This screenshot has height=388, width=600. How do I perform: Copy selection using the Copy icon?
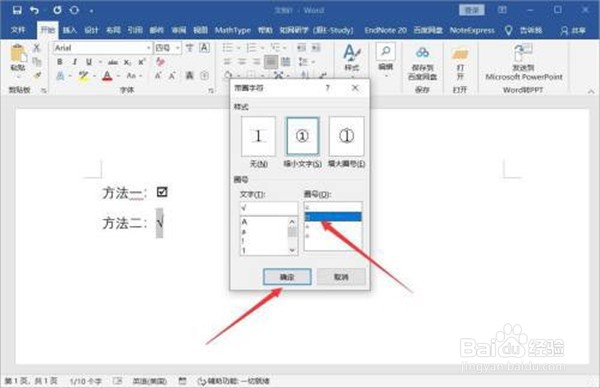click(37, 61)
